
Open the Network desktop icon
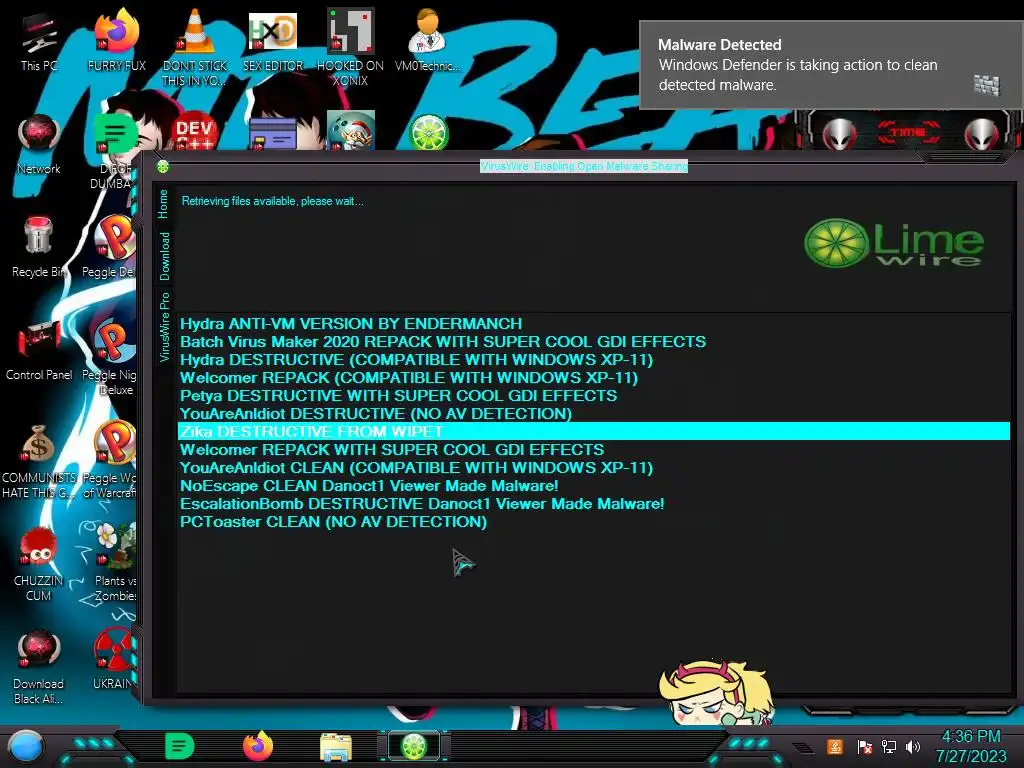coord(39,144)
